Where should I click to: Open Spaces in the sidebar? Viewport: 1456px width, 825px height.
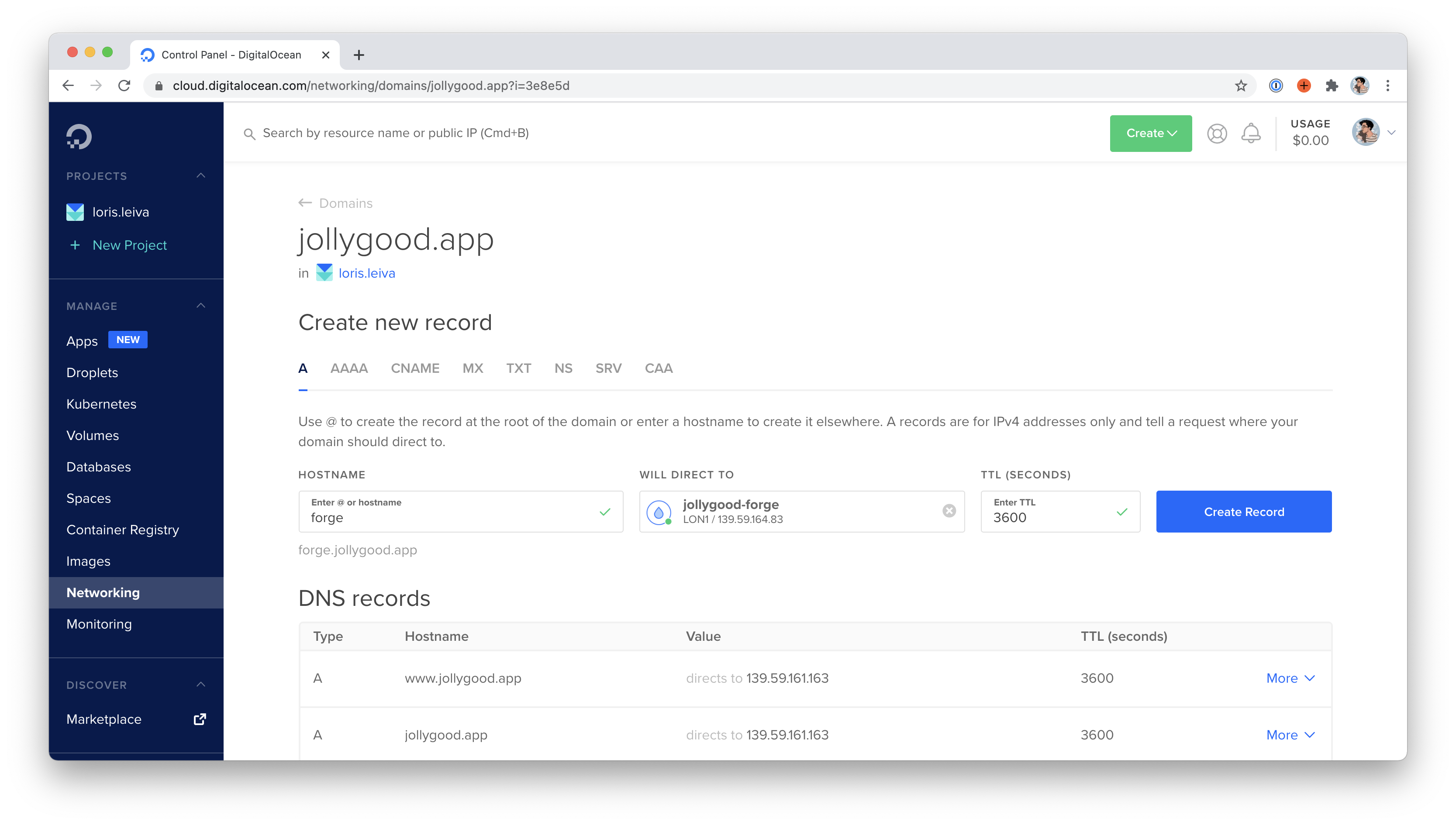88,498
